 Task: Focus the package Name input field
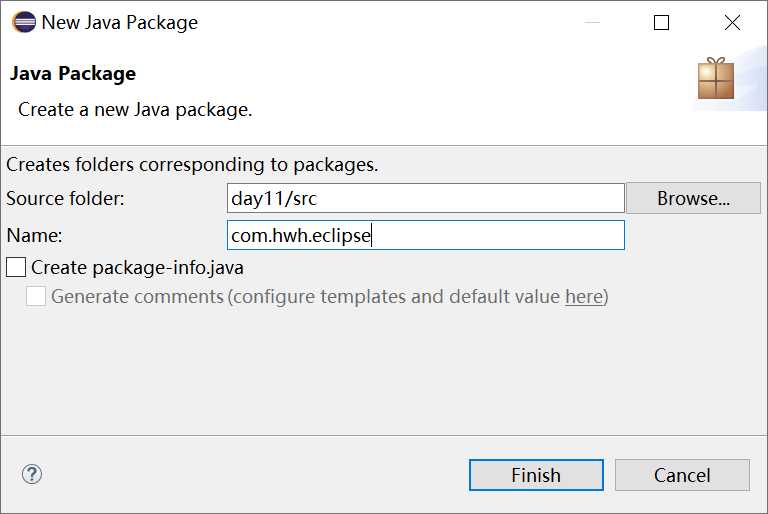click(426, 235)
